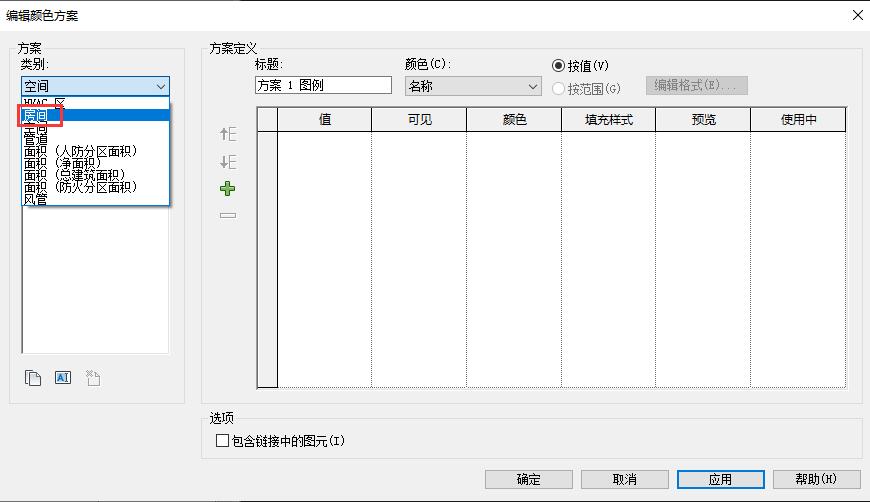Click the duplicate scheme icon

[33, 378]
